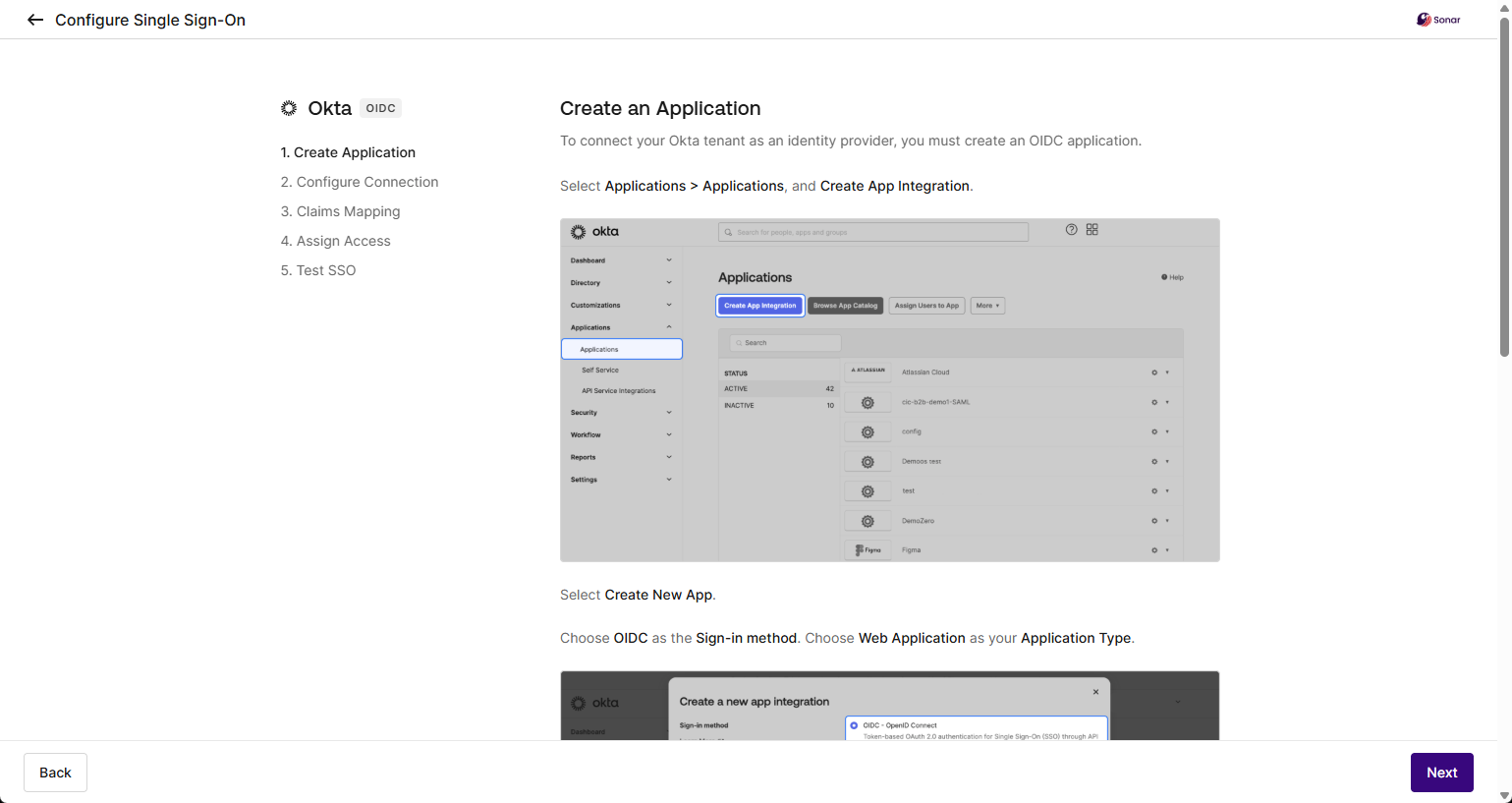This screenshot has width=1512, height=803.
Task: Click the scrollbar down arrow
Action: pos(1504,796)
